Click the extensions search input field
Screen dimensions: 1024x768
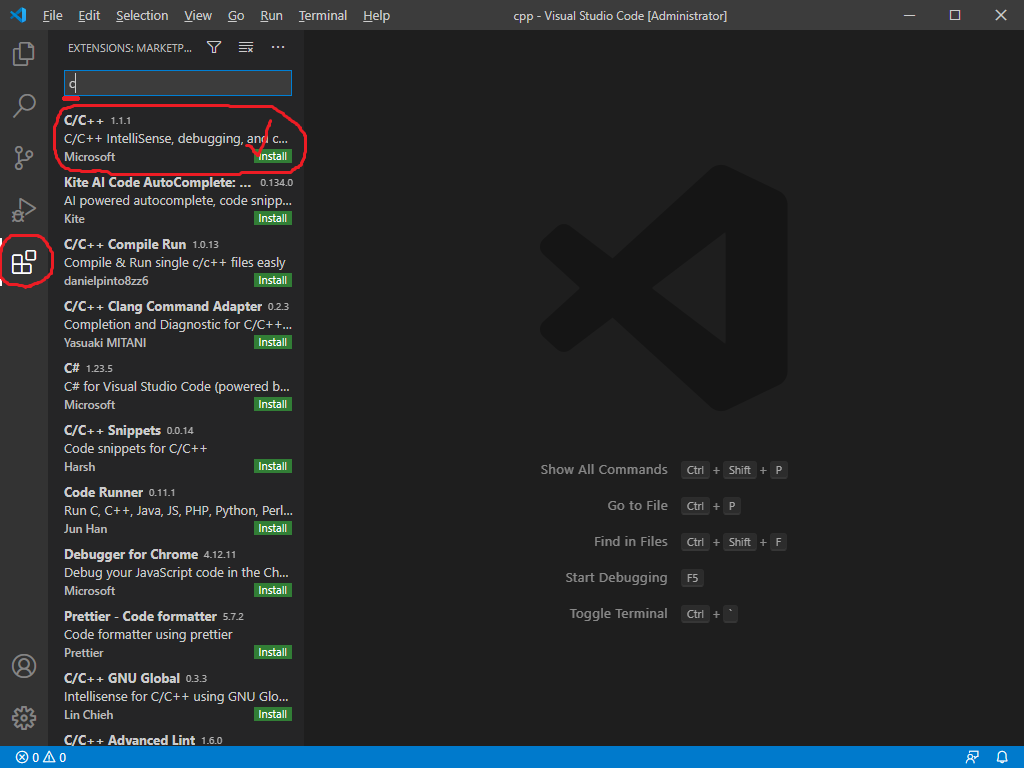pyautogui.click(x=178, y=83)
